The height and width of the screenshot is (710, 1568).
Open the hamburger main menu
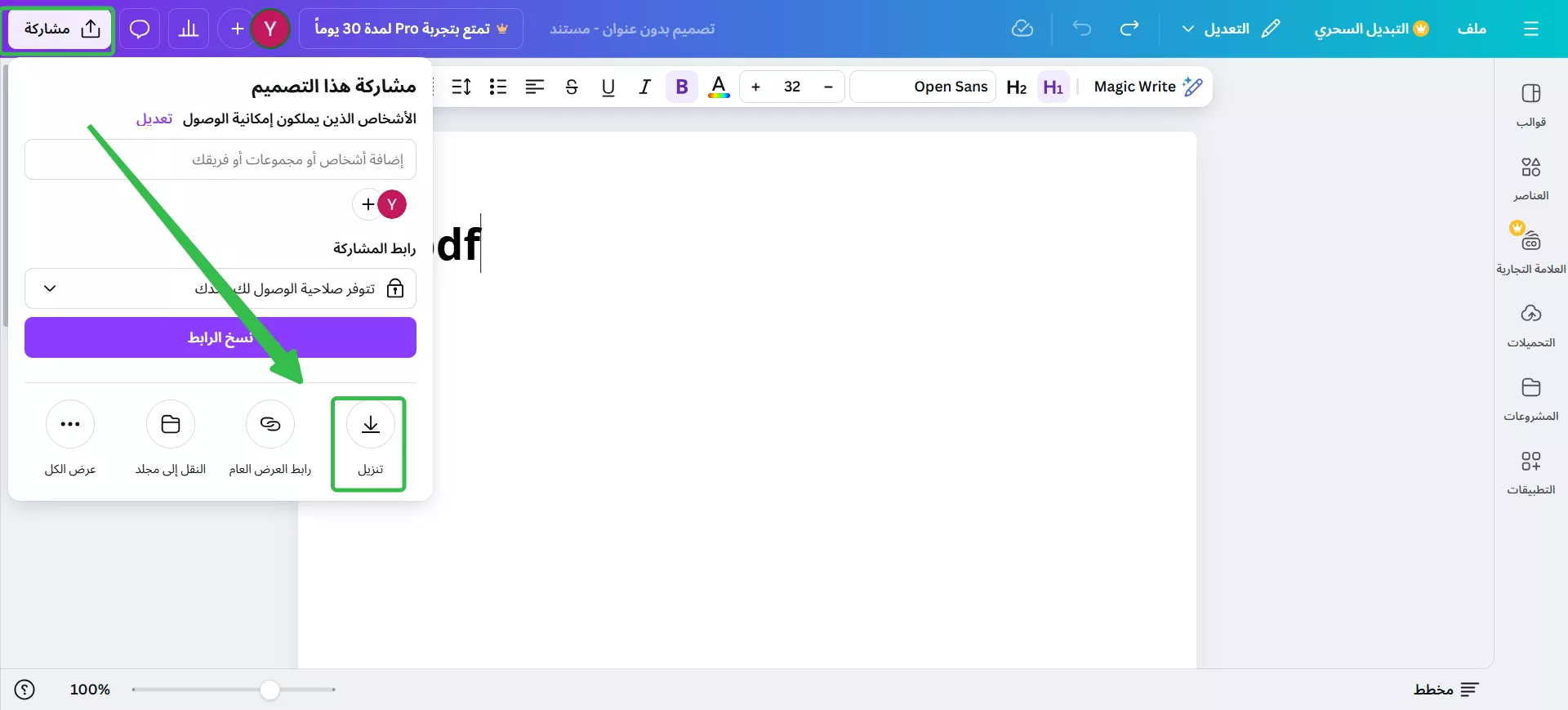(x=1531, y=29)
